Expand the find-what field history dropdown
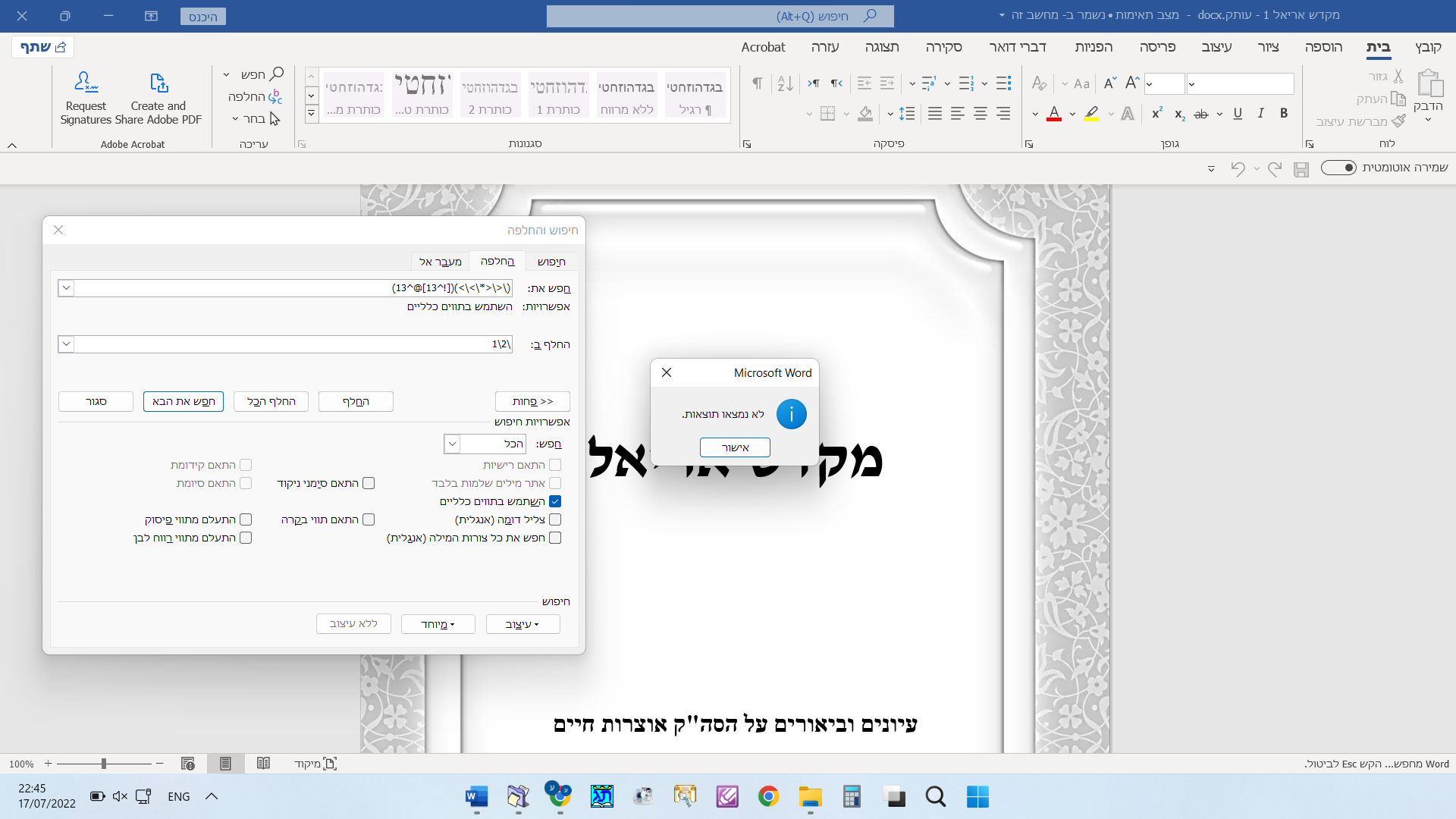This screenshot has height=819, width=1456. coord(66,288)
